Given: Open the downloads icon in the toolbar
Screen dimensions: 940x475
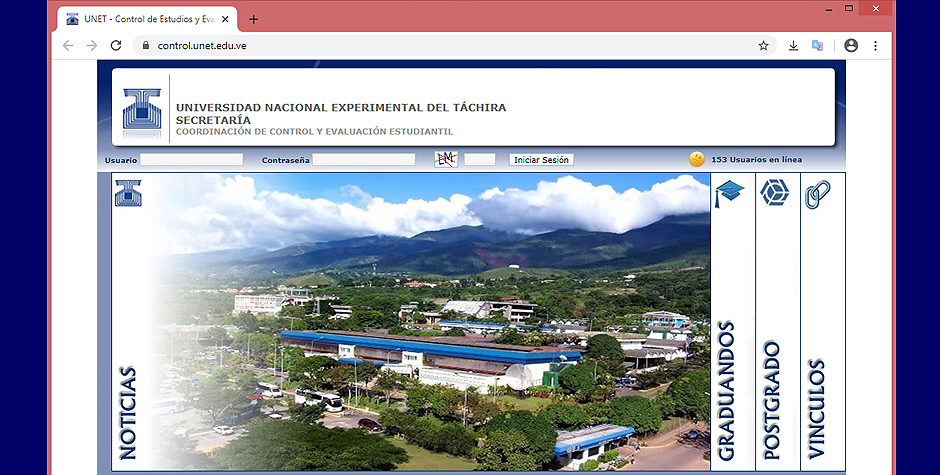Looking at the screenshot, I should [x=793, y=46].
